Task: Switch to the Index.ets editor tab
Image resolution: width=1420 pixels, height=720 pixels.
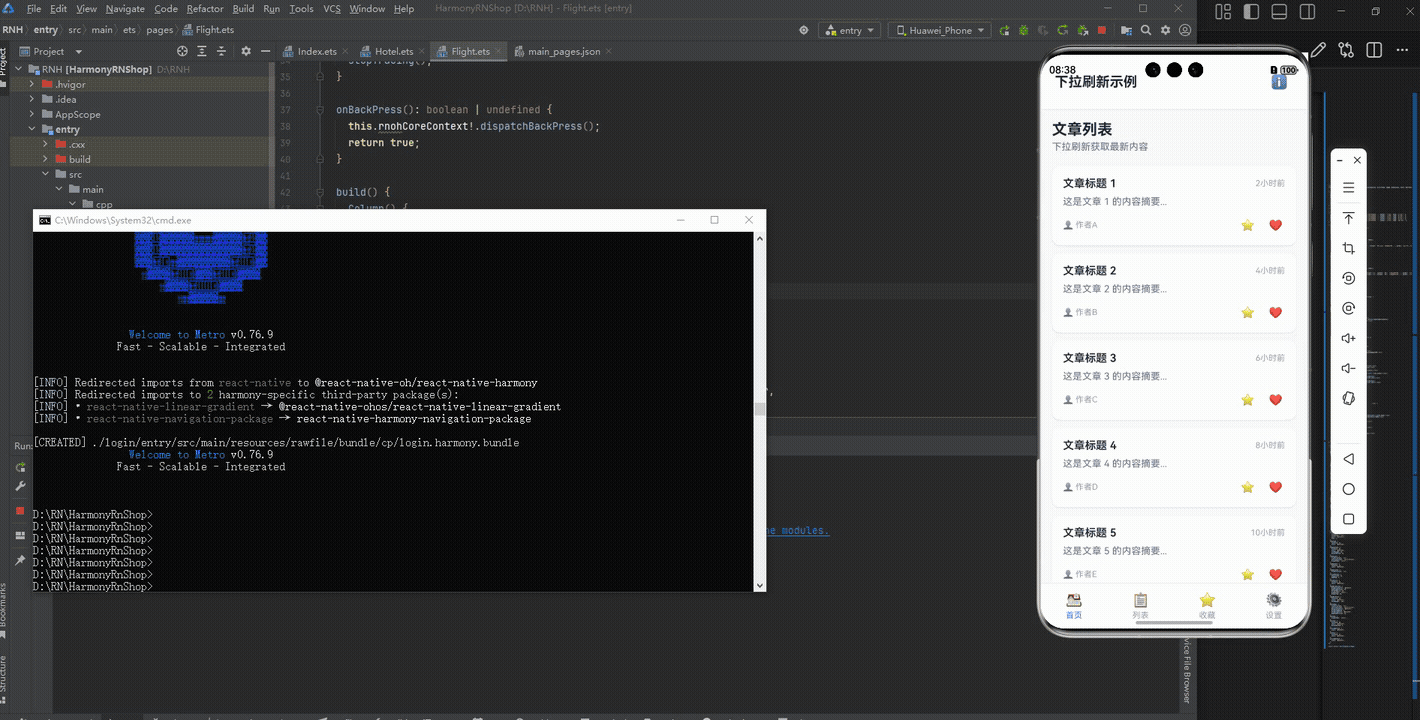Action: [x=317, y=51]
